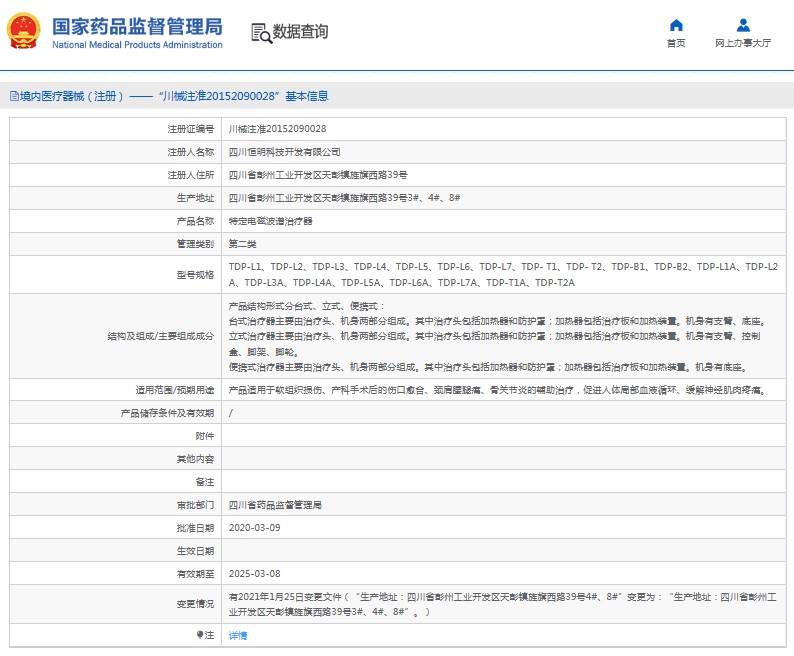Select the 变更情况 change record text
The image size is (794, 656).
(502, 604)
